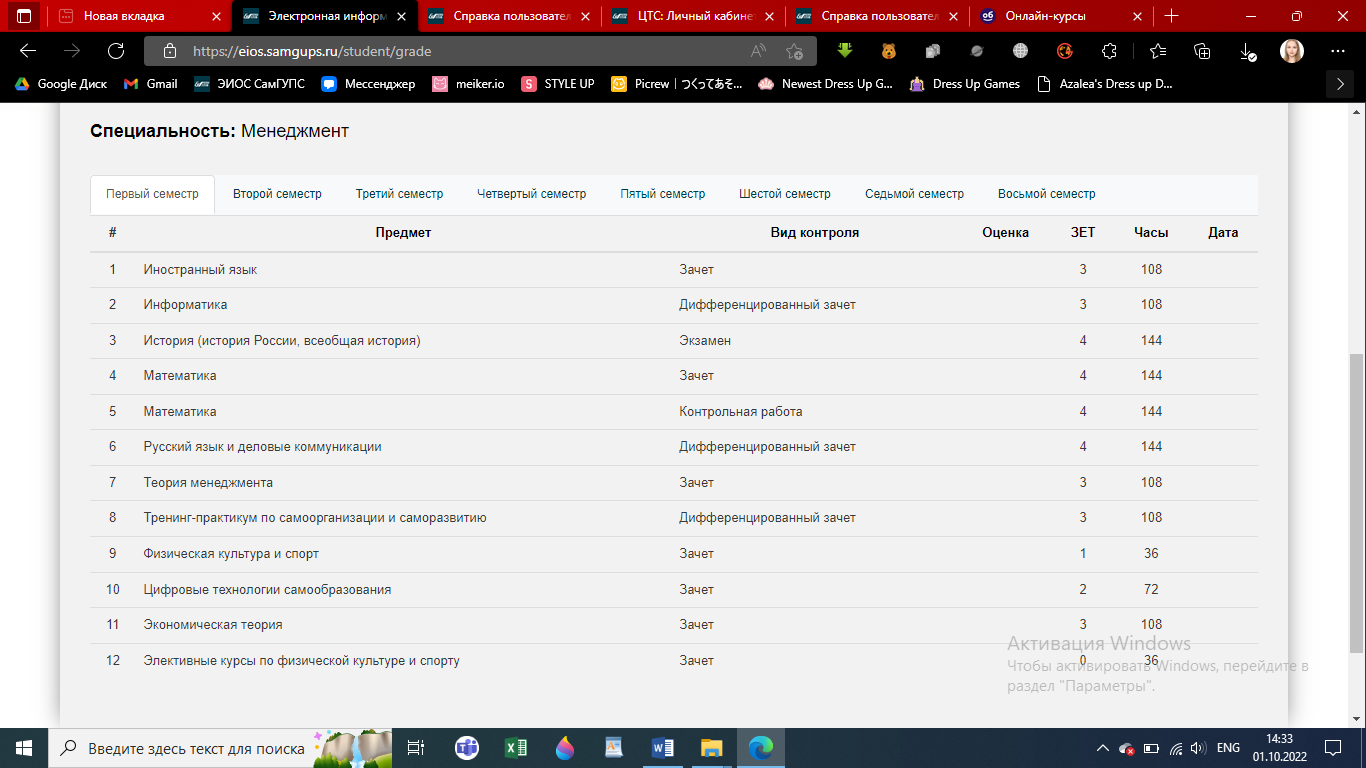Image resolution: width=1366 pixels, height=768 pixels.
Task: Open the user profile avatar
Action: [1292, 51]
